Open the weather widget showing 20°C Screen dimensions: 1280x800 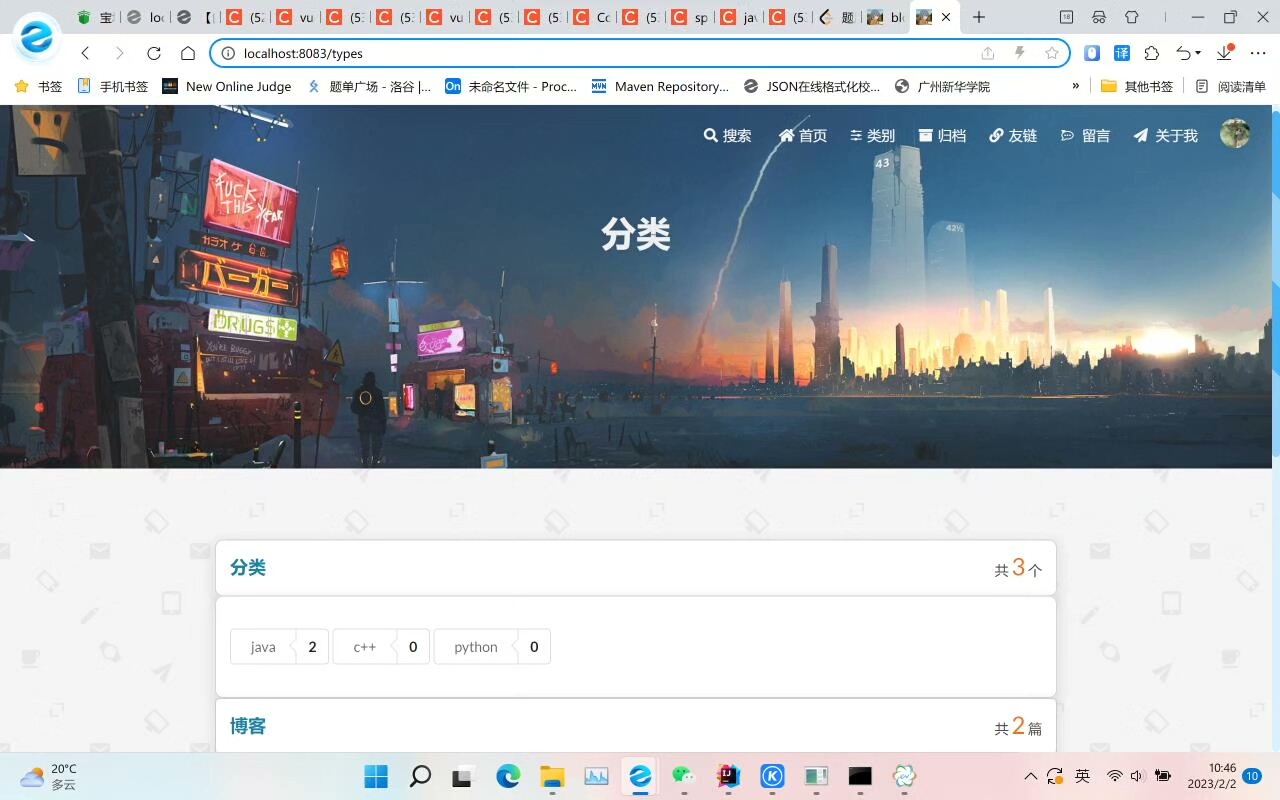pyautogui.click(x=48, y=776)
